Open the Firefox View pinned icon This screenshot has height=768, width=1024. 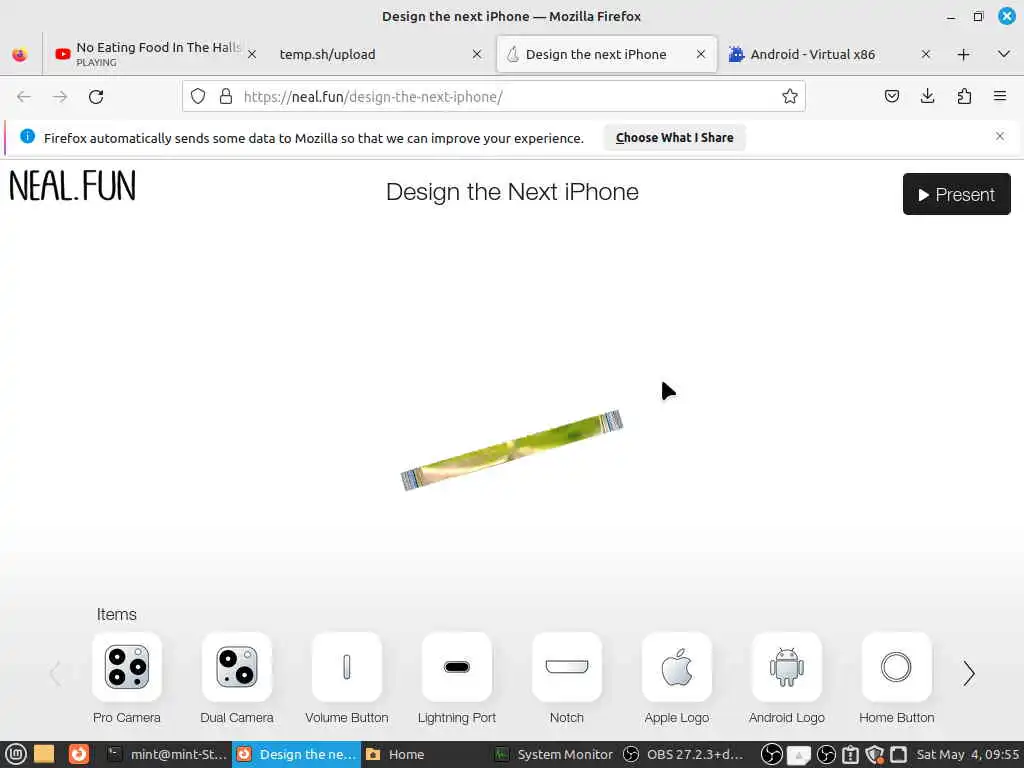tap(20, 54)
